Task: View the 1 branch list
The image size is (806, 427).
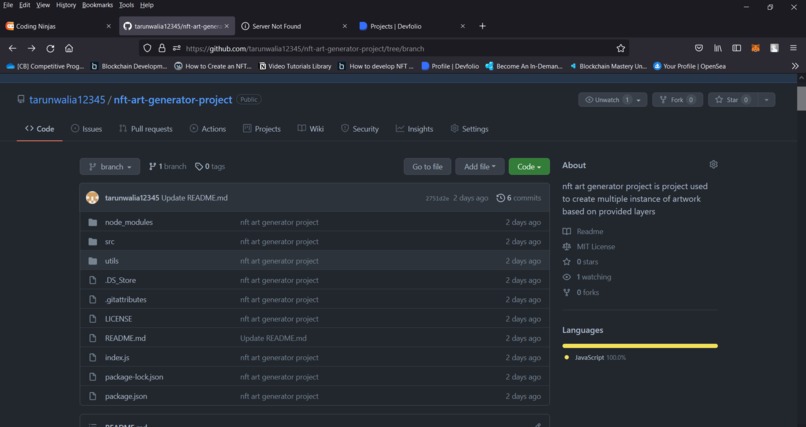Action: point(168,166)
